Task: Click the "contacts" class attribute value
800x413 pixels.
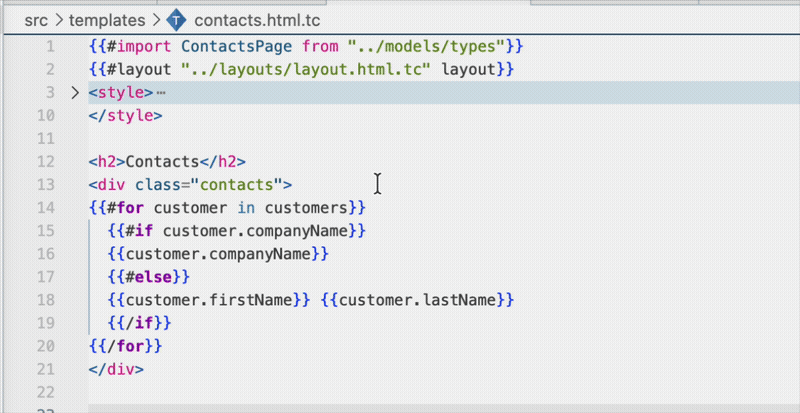Action: (x=237, y=185)
